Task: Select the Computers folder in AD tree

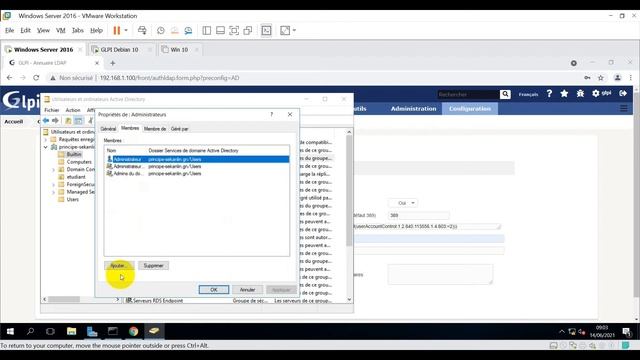Action: (x=75, y=162)
